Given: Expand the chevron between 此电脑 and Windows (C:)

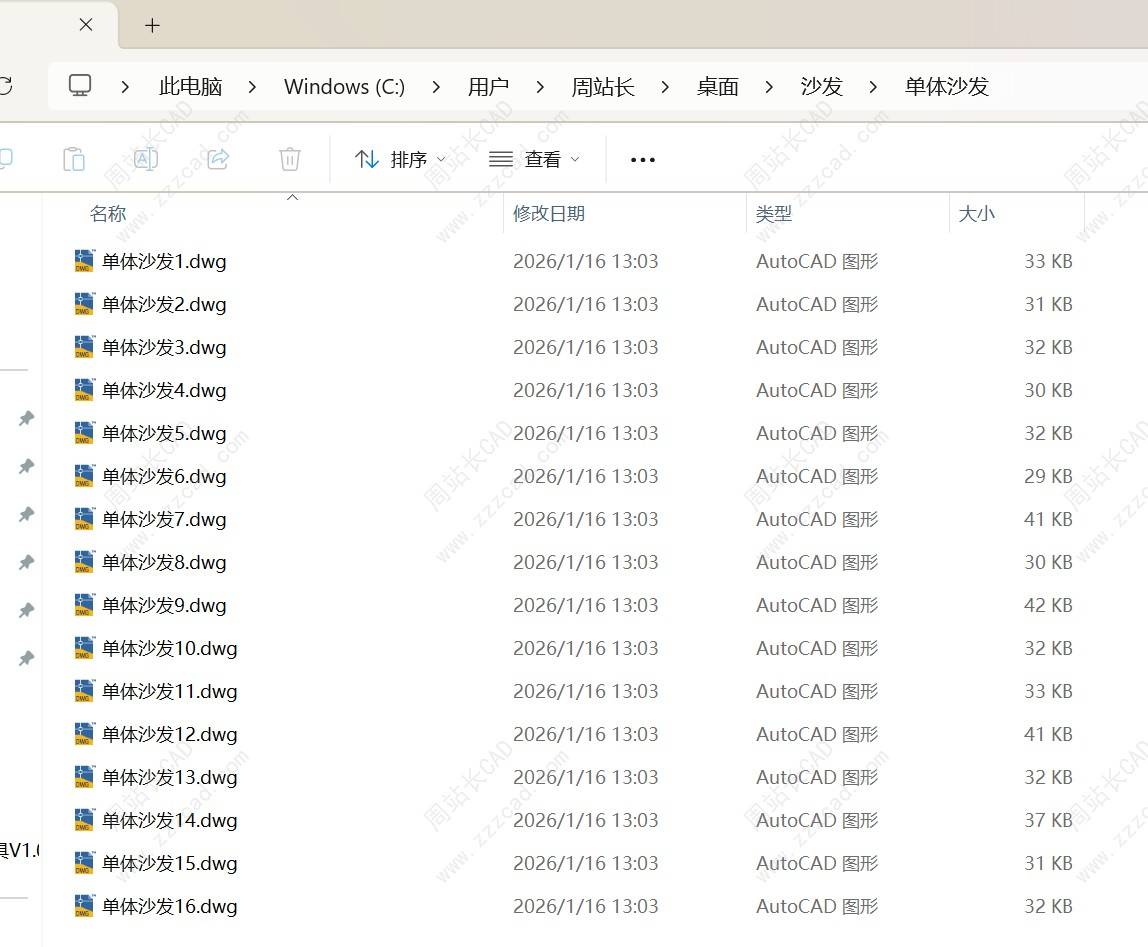Looking at the screenshot, I should pos(252,87).
